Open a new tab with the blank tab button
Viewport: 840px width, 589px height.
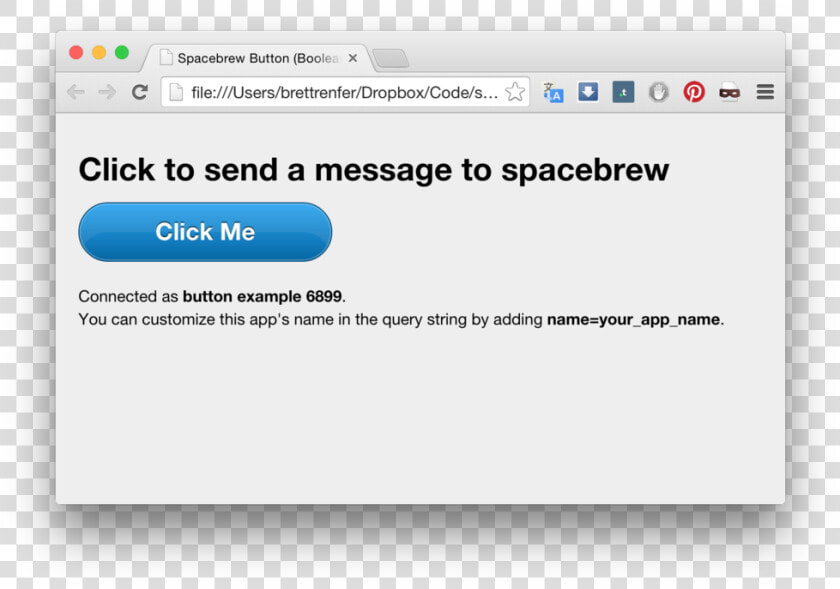pos(391,58)
